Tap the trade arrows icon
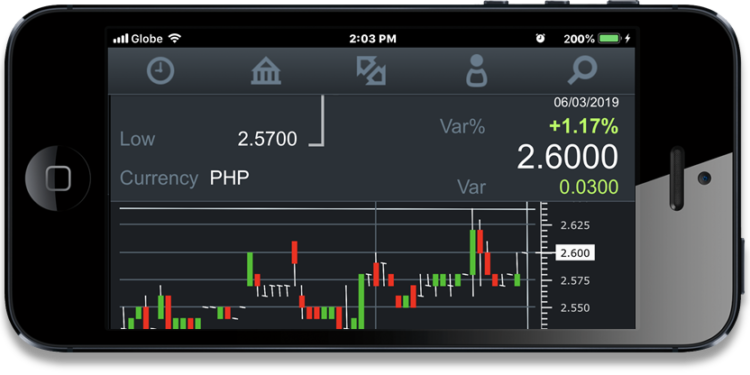The width and height of the screenshot is (750, 375). coord(371,71)
